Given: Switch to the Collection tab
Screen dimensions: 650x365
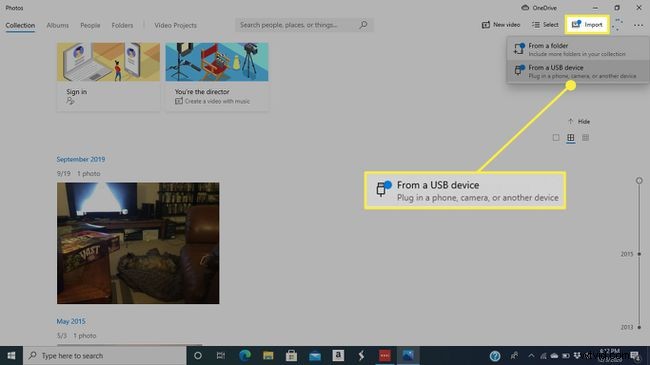Looking at the screenshot, I should click(x=20, y=25).
